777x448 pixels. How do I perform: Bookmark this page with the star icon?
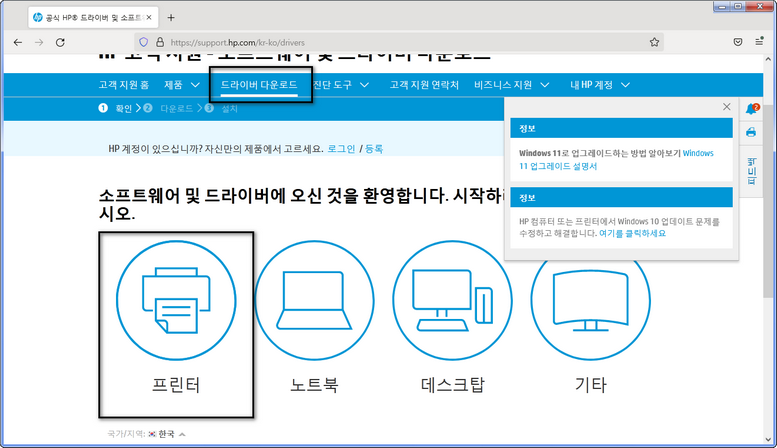point(654,42)
